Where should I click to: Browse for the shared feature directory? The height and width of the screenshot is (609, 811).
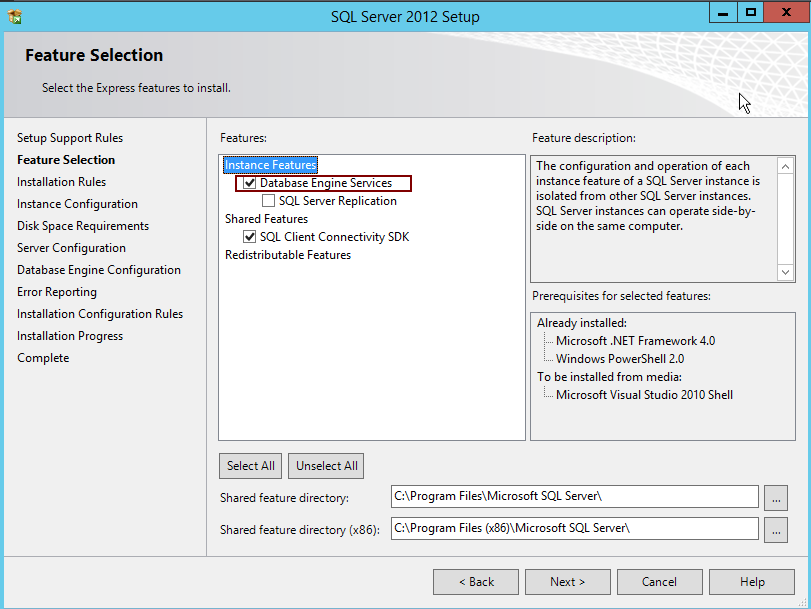point(775,497)
